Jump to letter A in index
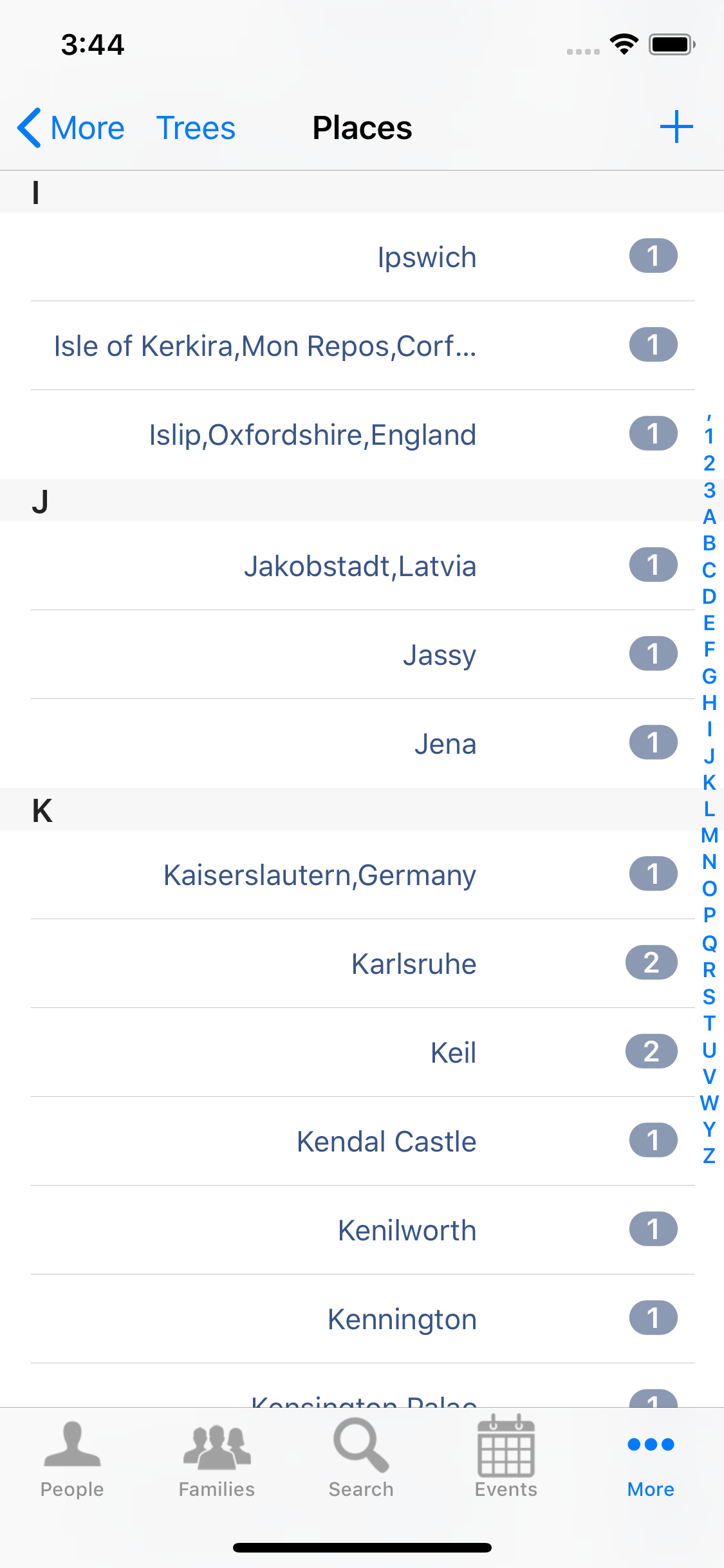Image resolution: width=724 pixels, height=1568 pixels. point(709,517)
